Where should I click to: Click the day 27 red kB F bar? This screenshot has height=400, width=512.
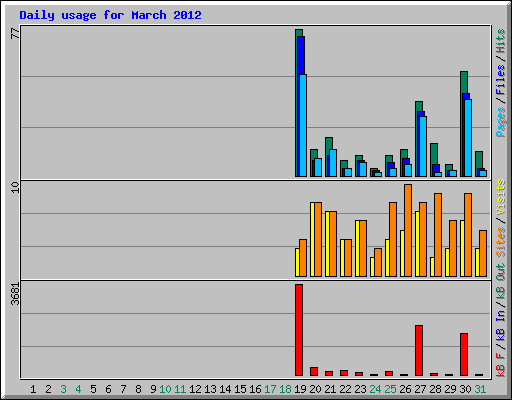coord(419,350)
